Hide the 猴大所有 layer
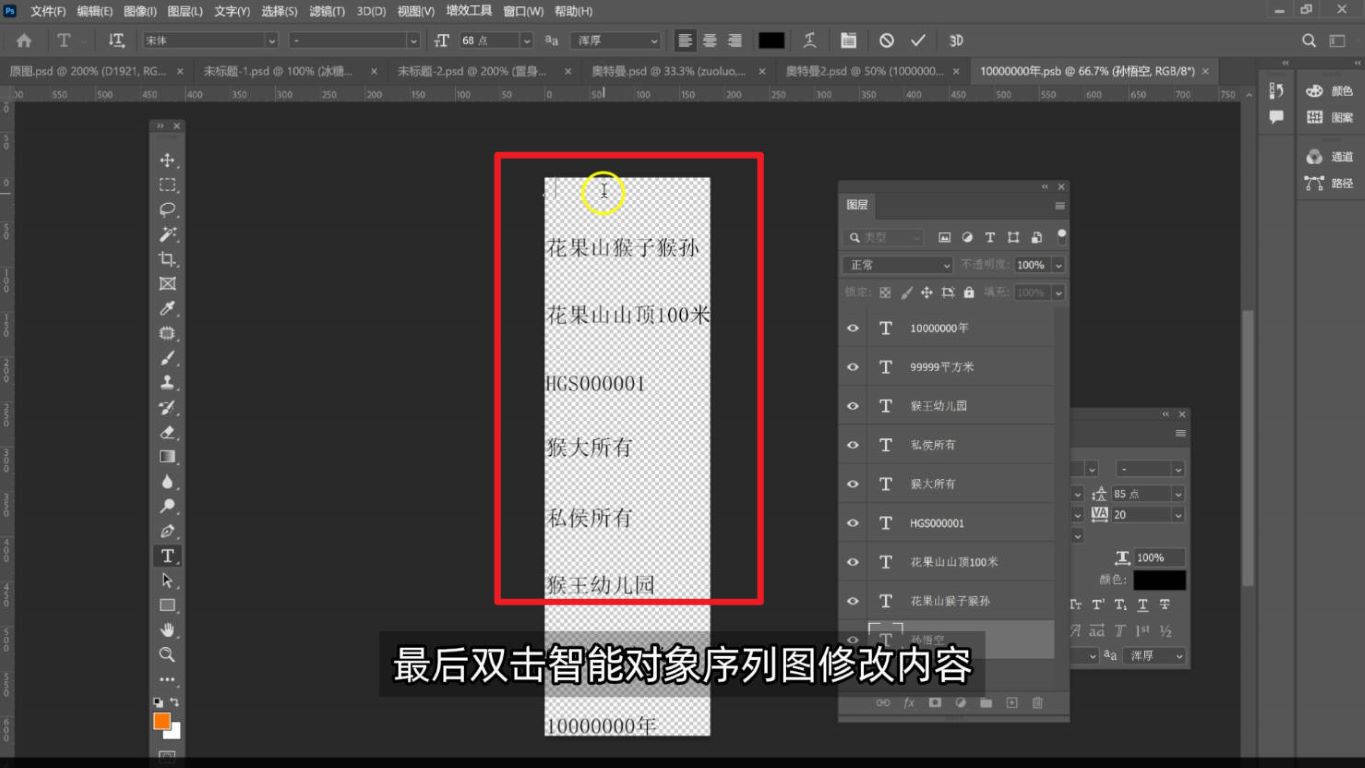Viewport: 1365px width, 768px height. coord(853,484)
